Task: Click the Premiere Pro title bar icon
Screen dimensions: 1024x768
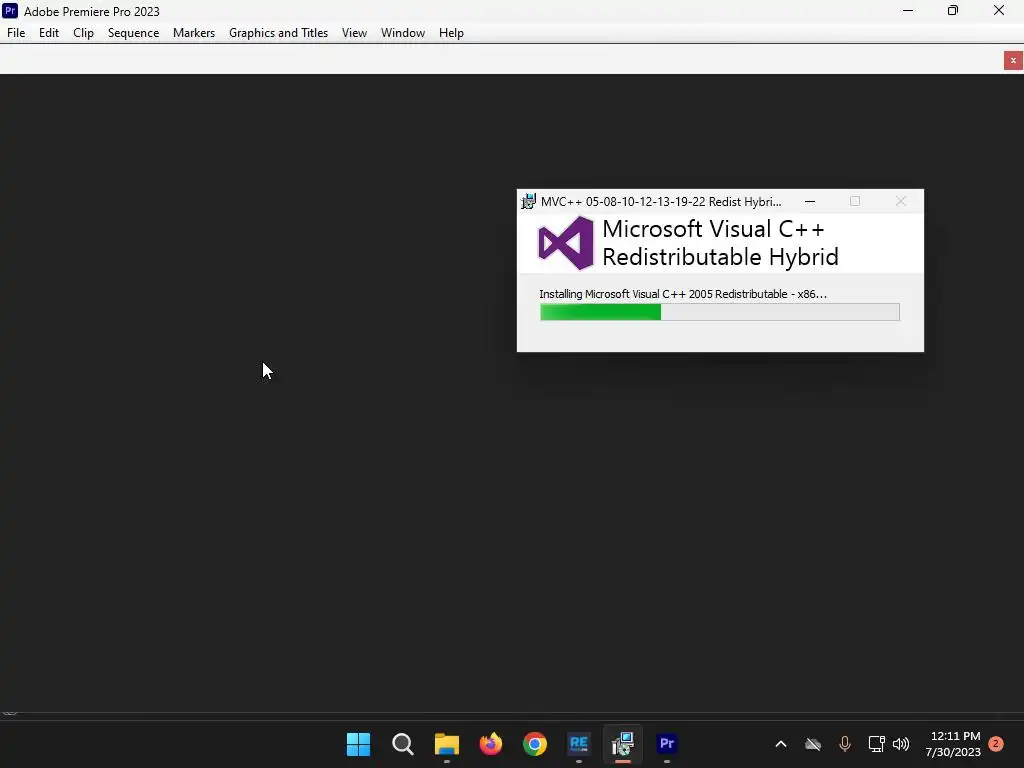Action: pyautogui.click(x=10, y=11)
